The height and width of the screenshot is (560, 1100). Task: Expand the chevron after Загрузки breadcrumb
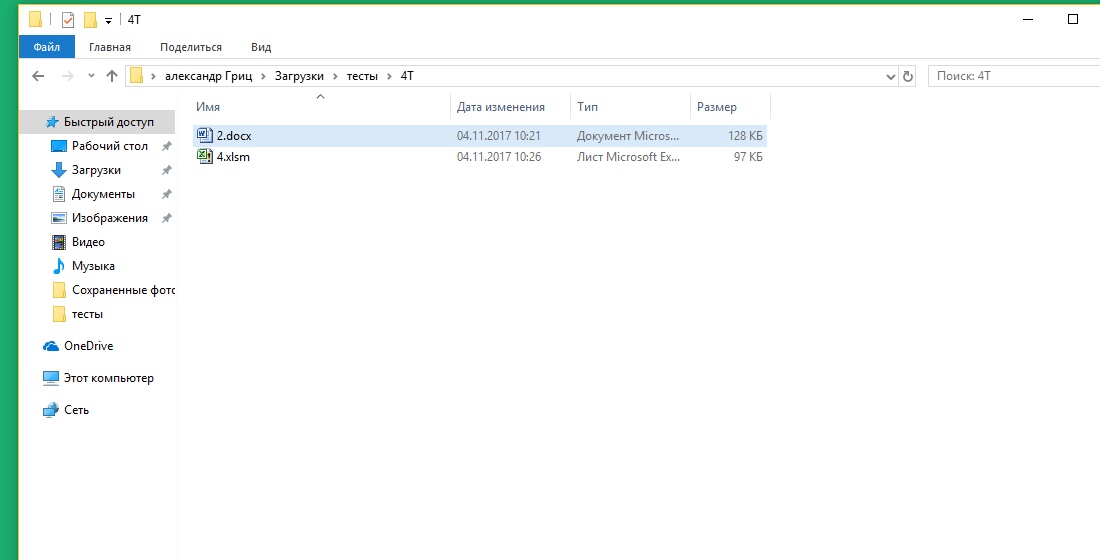pos(335,76)
